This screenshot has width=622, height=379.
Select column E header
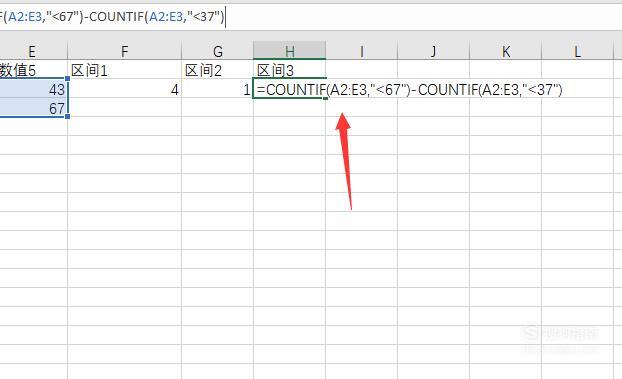point(33,51)
